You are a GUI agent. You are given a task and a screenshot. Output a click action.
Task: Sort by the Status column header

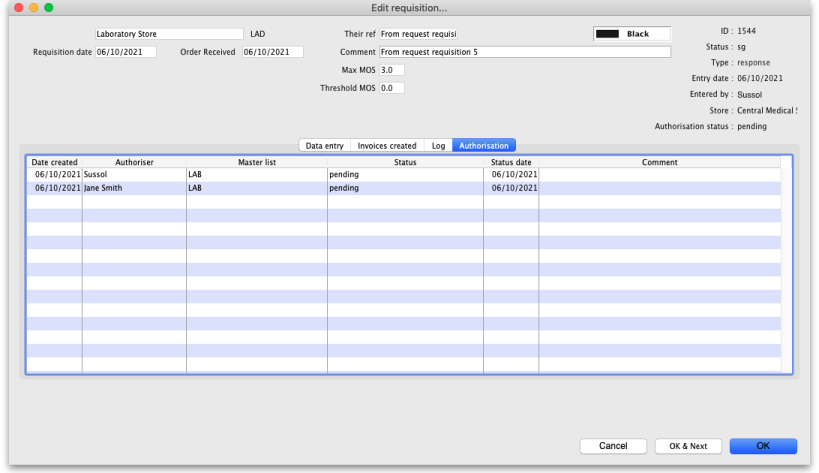[x=405, y=162]
